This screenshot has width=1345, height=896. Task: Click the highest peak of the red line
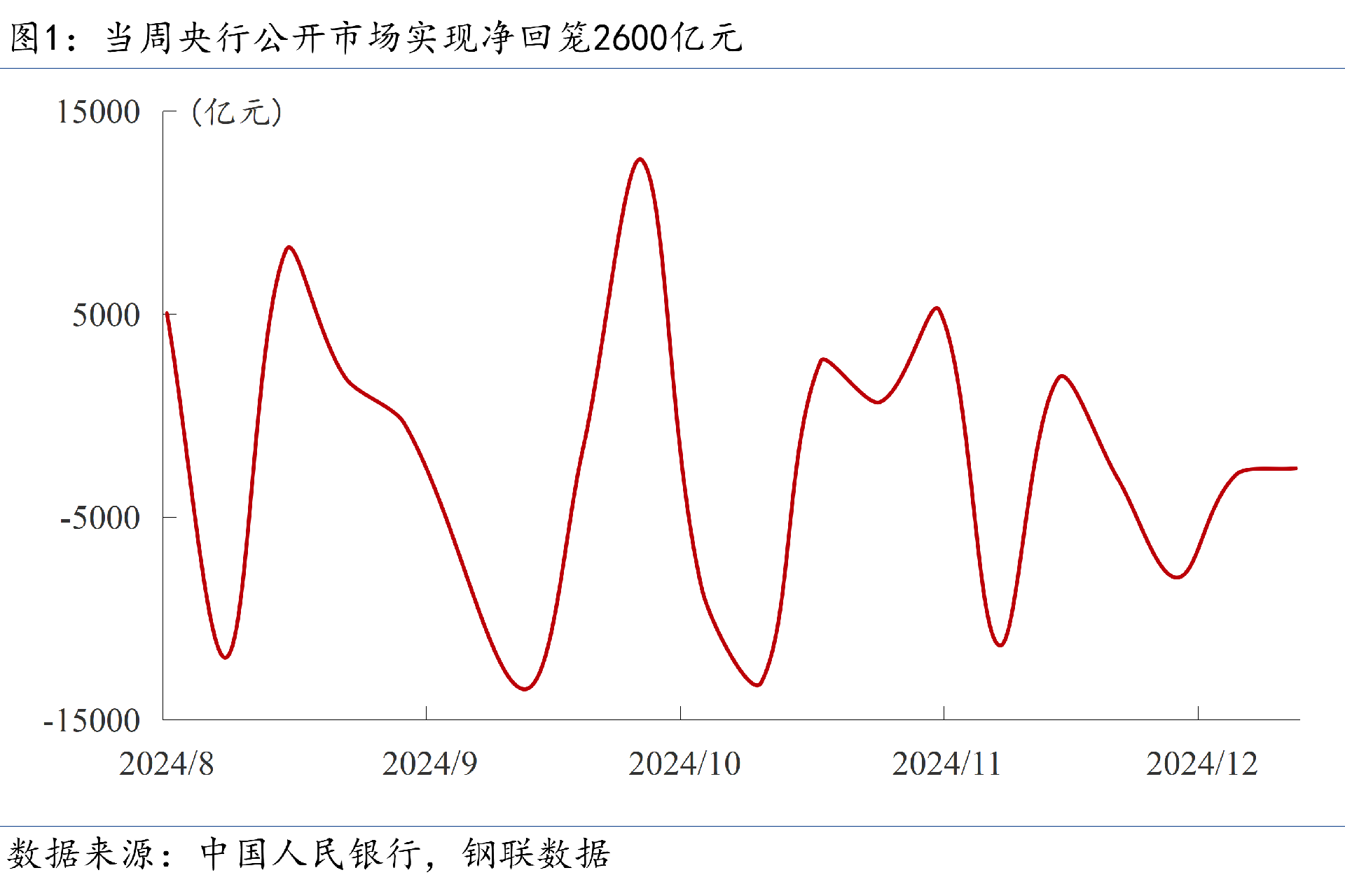click(640, 159)
